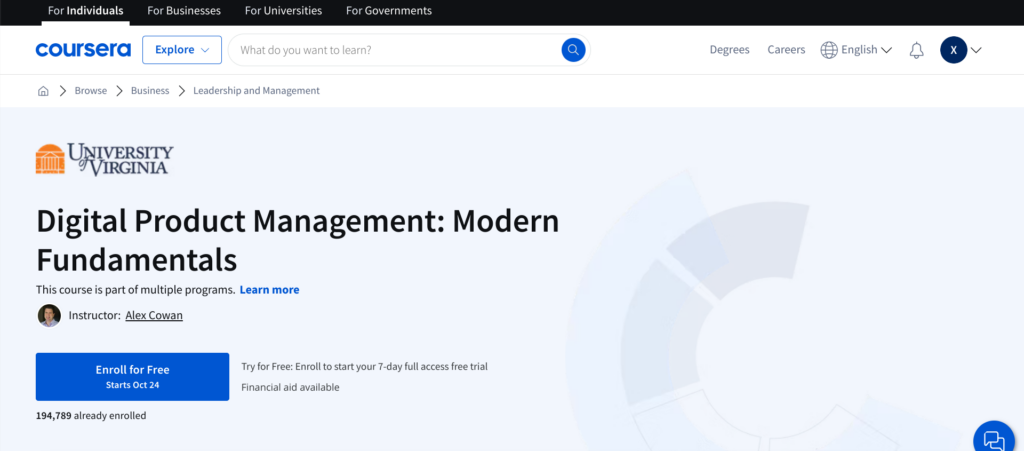The image size is (1024, 451).
Task: Expand the Explore dropdown
Action: 181,50
